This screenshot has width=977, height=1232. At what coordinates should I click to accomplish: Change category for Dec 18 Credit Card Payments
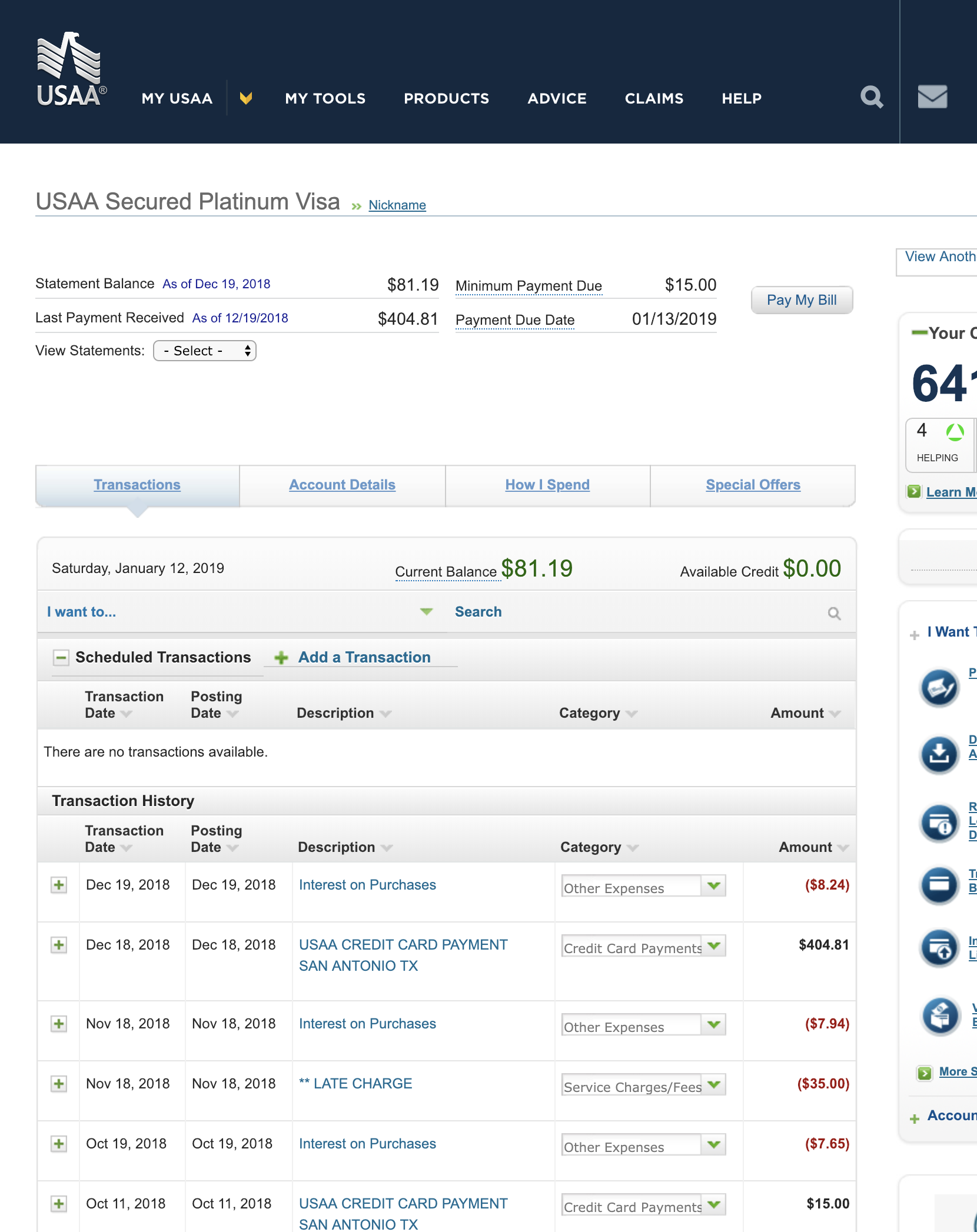click(x=643, y=946)
